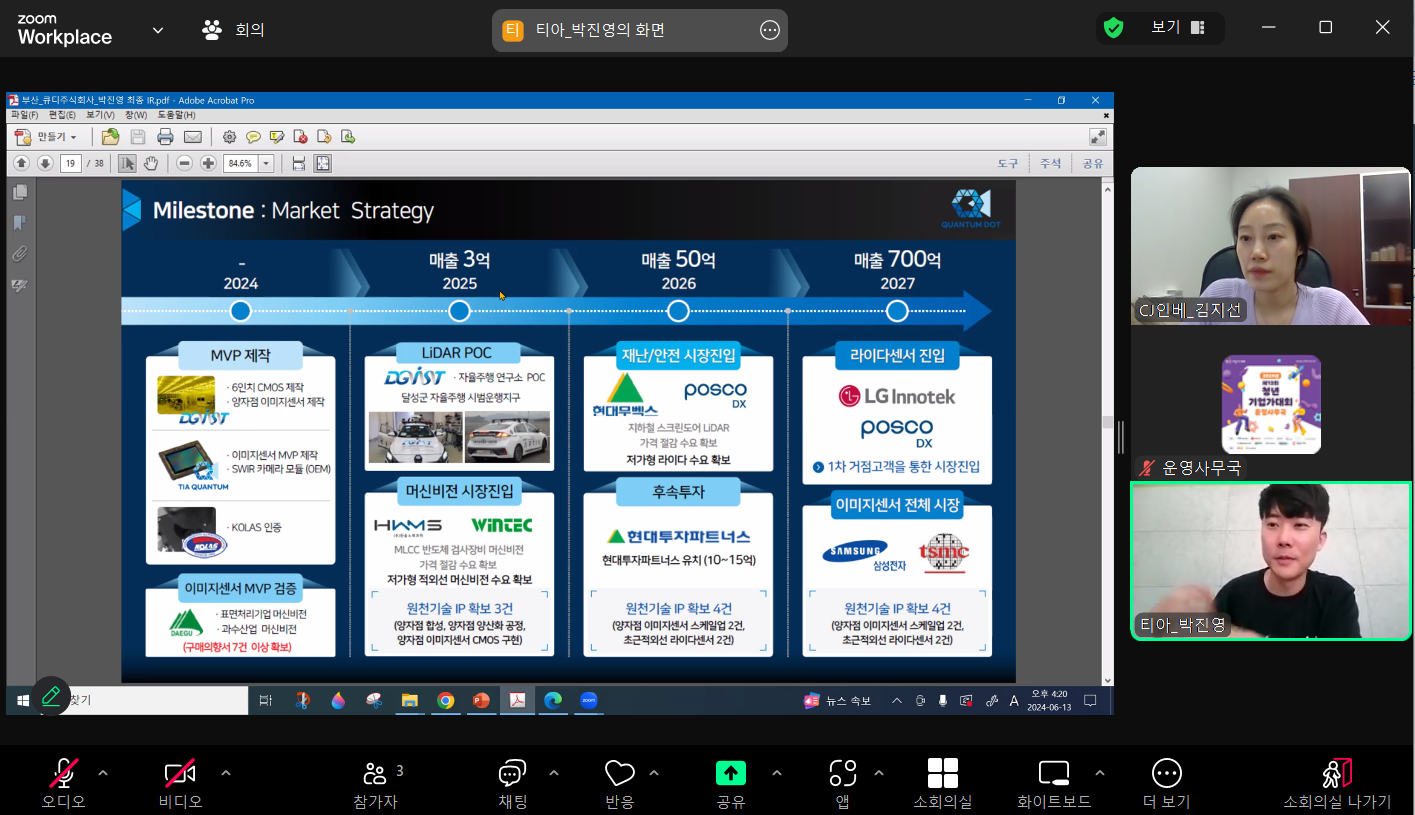This screenshot has height=815, width=1415.
Task: Open the 만들기 create PDF dropdown
Action: (44, 137)
